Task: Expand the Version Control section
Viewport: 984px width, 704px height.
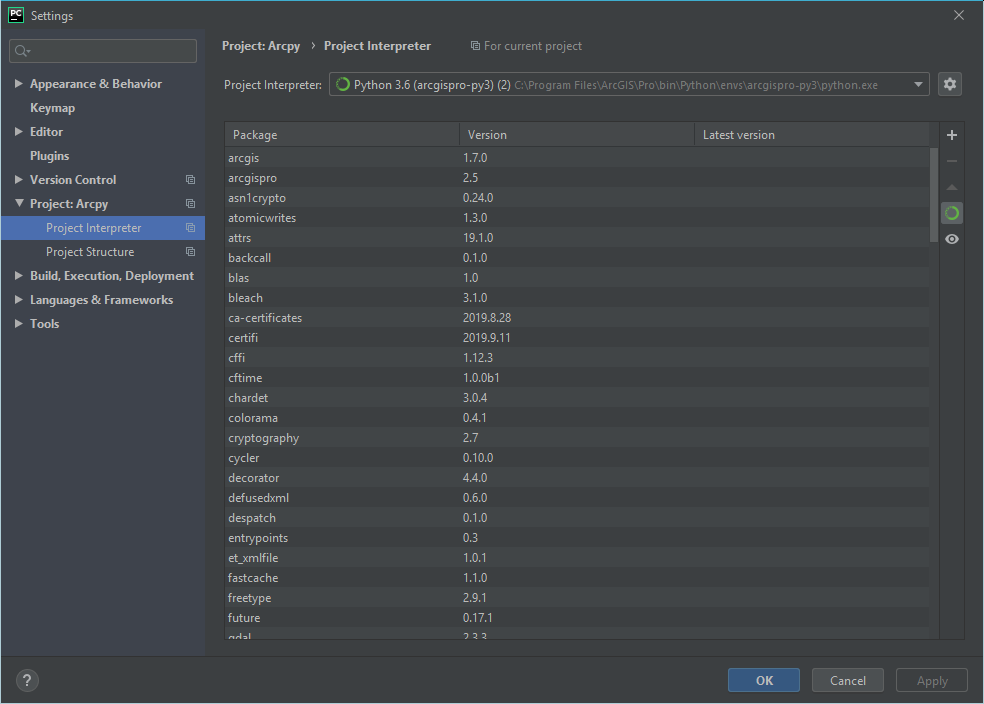Action: 18,179
